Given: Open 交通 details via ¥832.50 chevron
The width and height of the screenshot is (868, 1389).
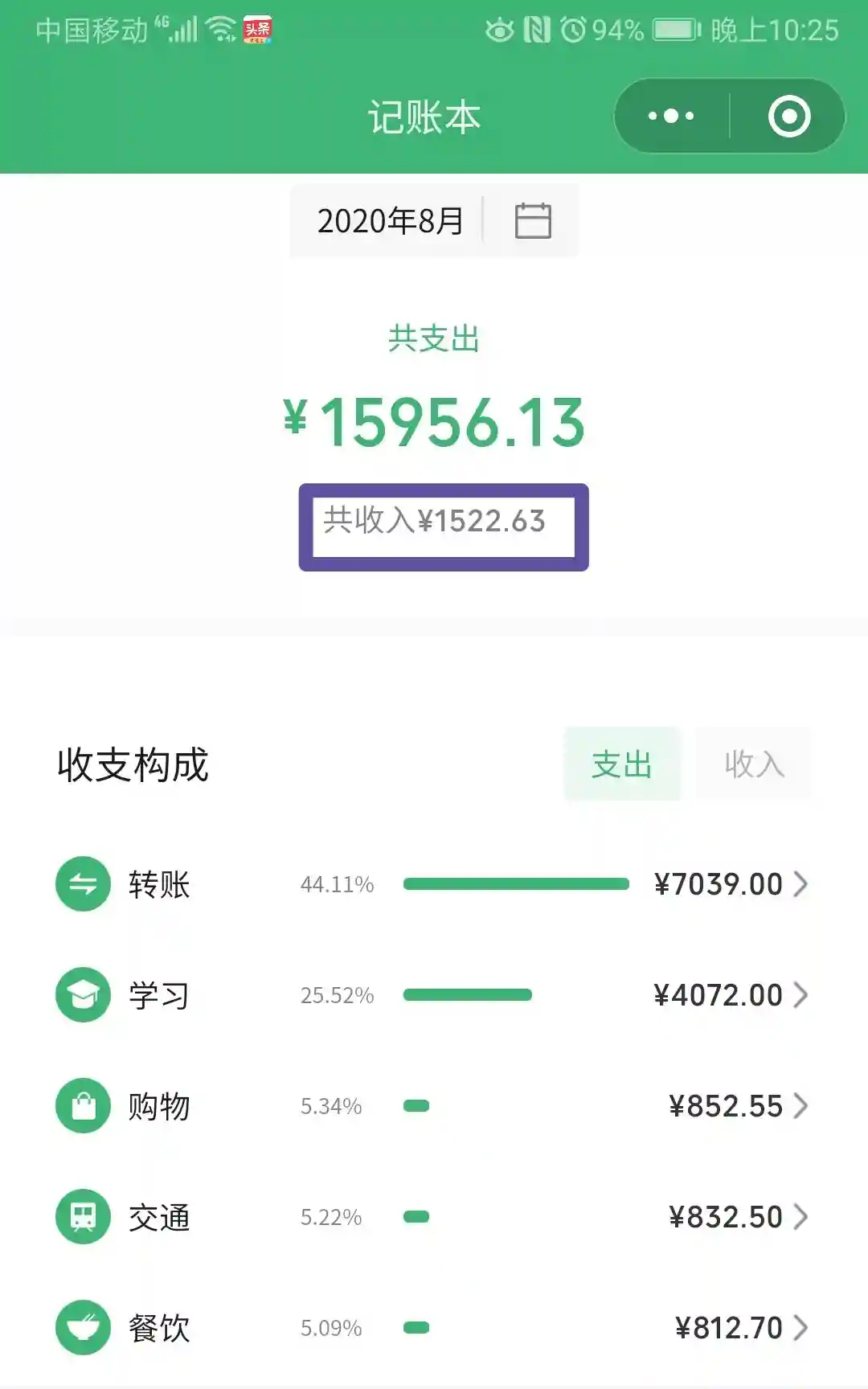Looking at the screenshot, I should point(800,1217).
